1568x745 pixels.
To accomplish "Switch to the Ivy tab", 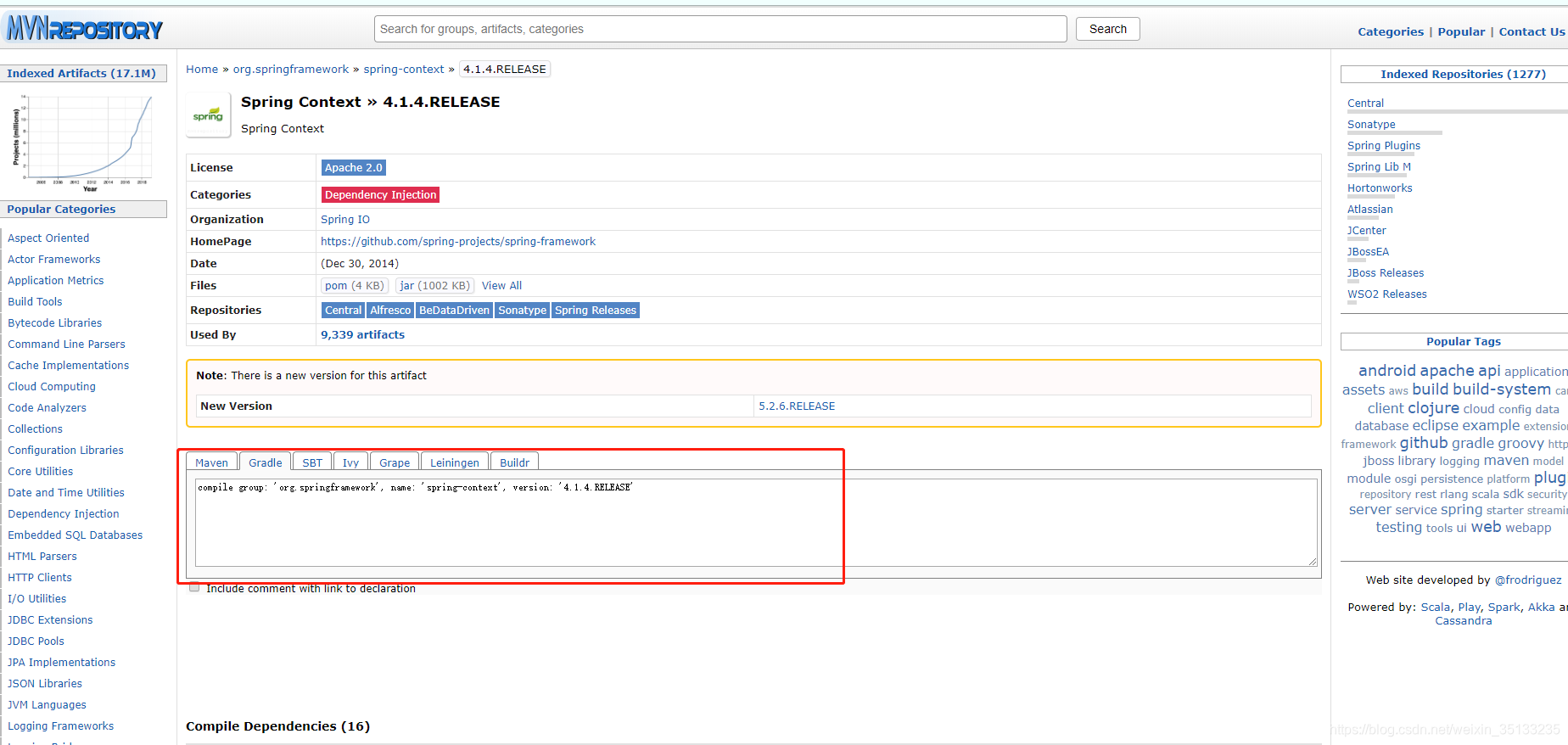I will [x=350, y=462].
